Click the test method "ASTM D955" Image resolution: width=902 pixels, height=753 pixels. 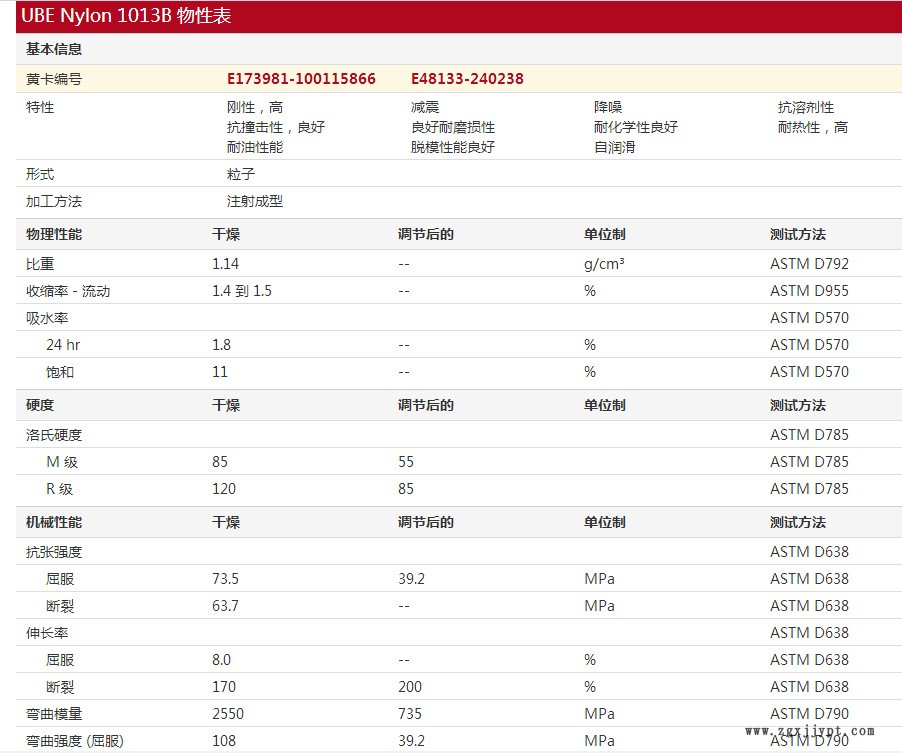pos(809,291)
